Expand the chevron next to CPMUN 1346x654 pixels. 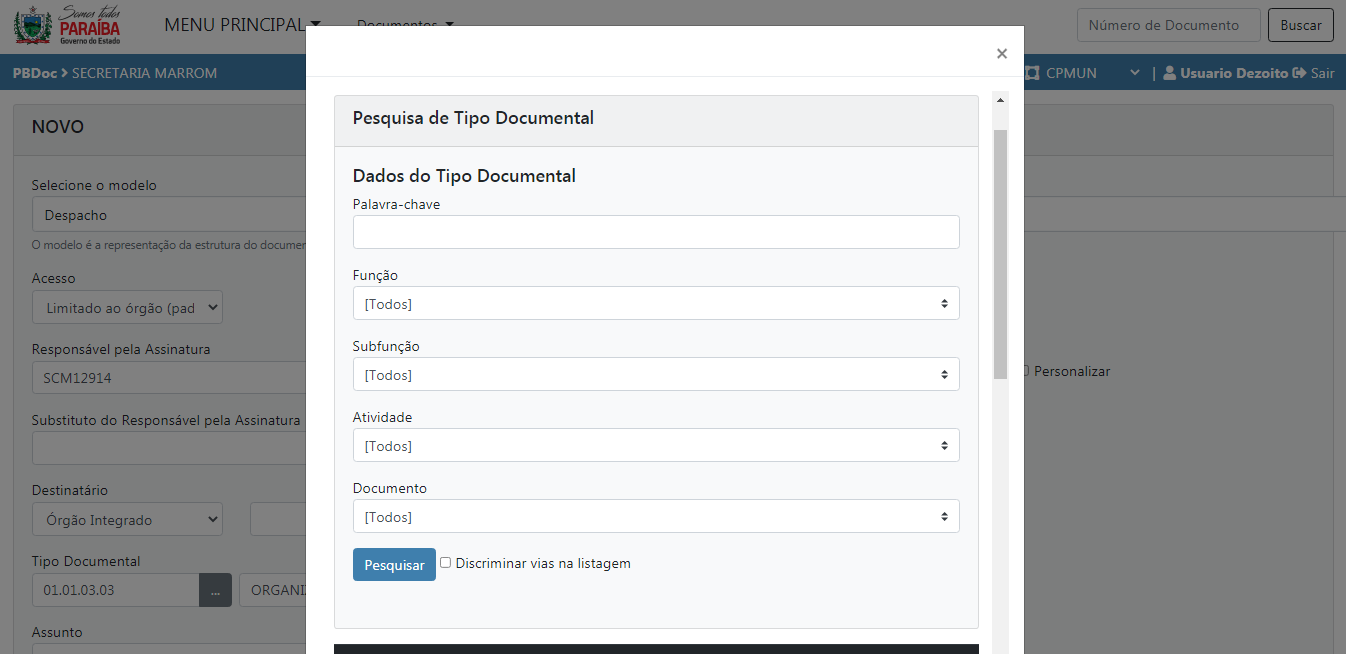tap(1134, 73)
